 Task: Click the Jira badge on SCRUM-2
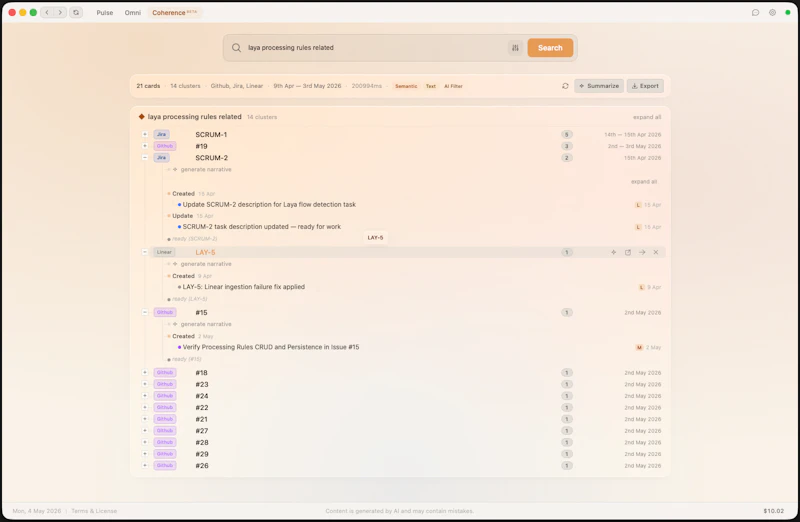coord(161,158)
